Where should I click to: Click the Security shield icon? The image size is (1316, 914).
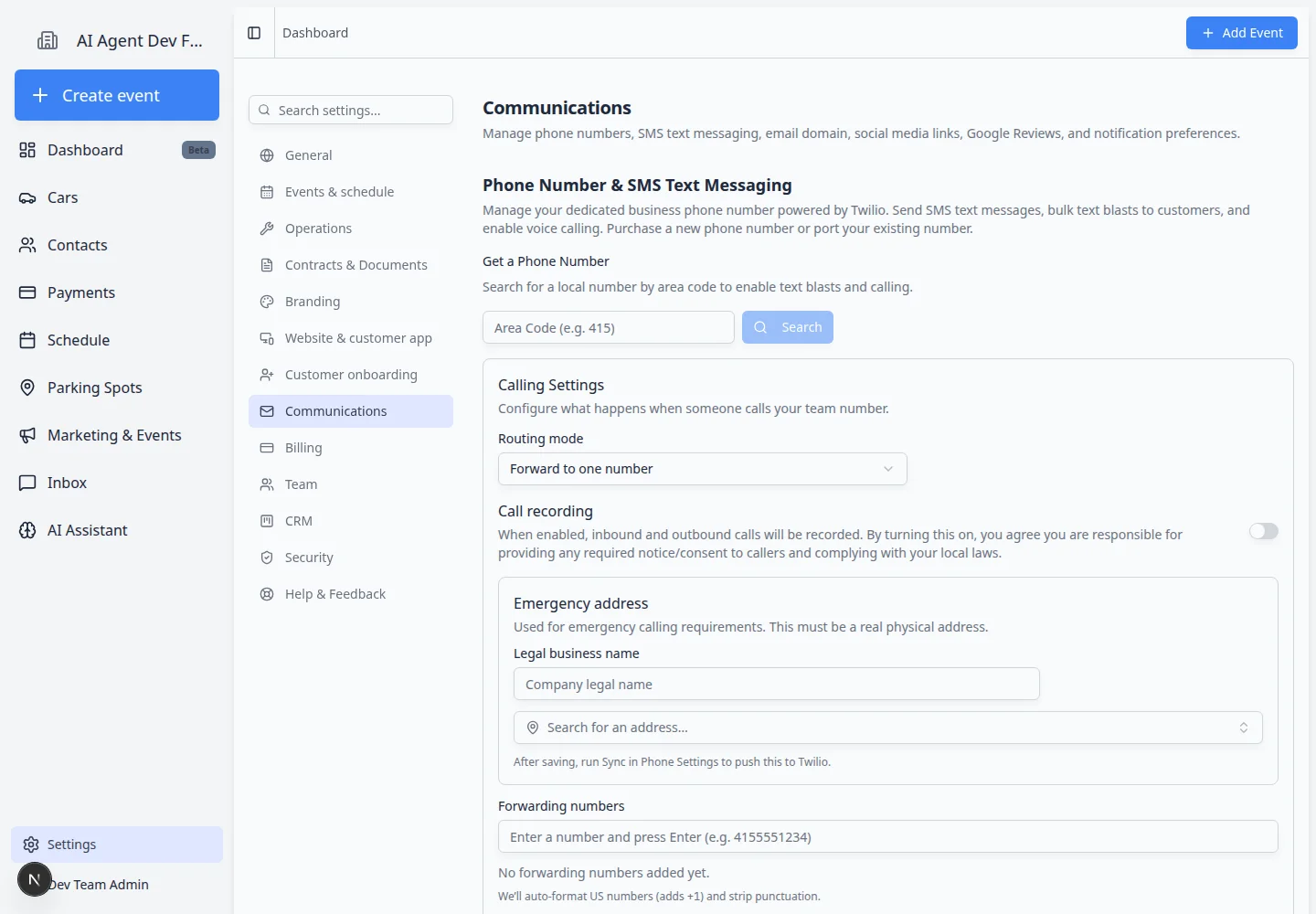[x=267, y=558]
